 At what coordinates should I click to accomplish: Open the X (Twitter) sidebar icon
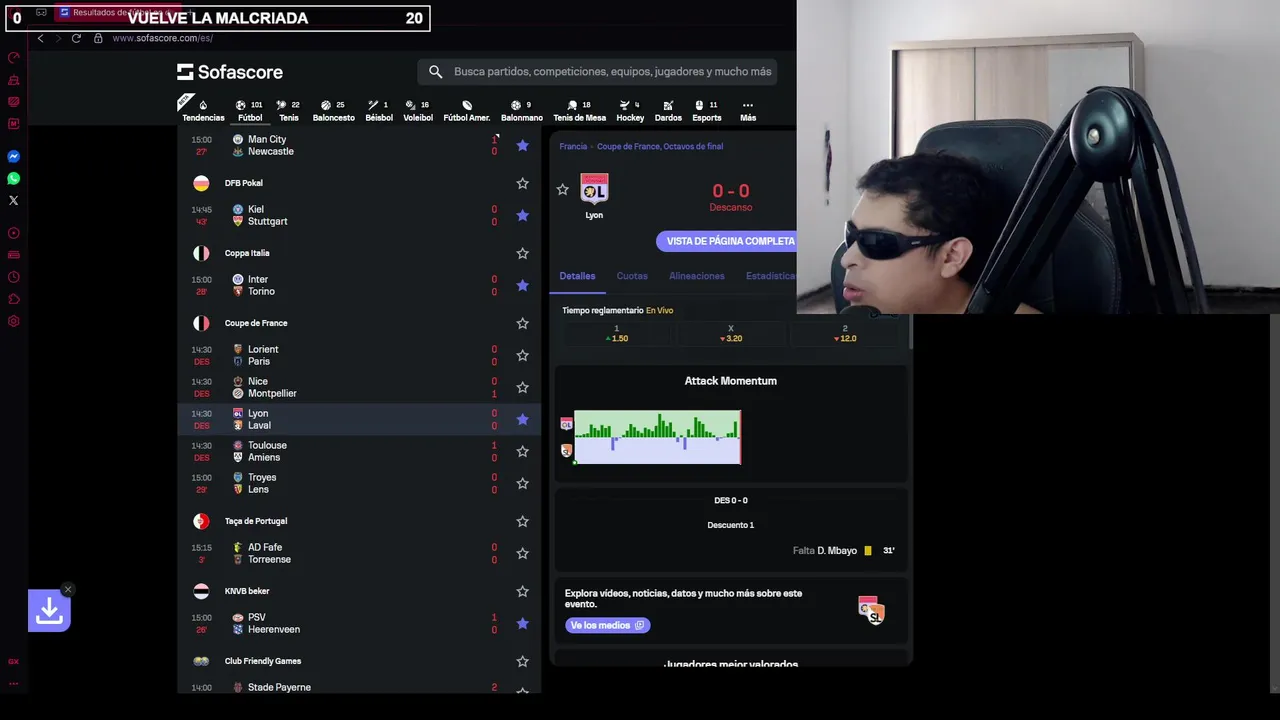14,201
